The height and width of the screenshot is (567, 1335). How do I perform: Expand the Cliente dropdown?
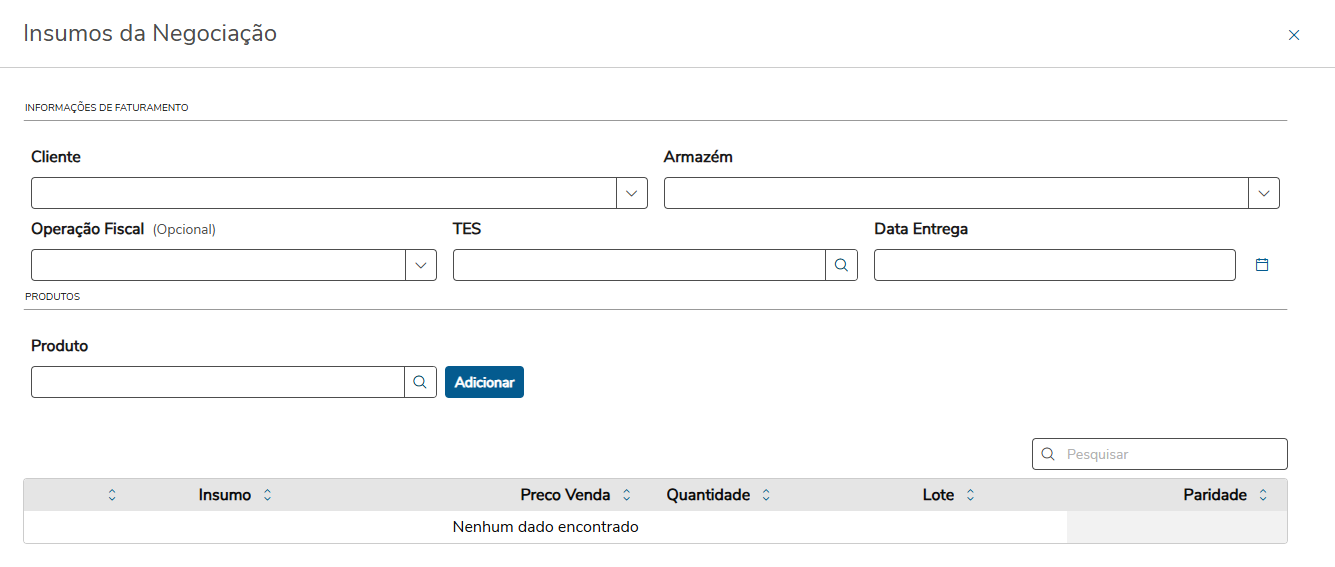[x=631, y=193]
